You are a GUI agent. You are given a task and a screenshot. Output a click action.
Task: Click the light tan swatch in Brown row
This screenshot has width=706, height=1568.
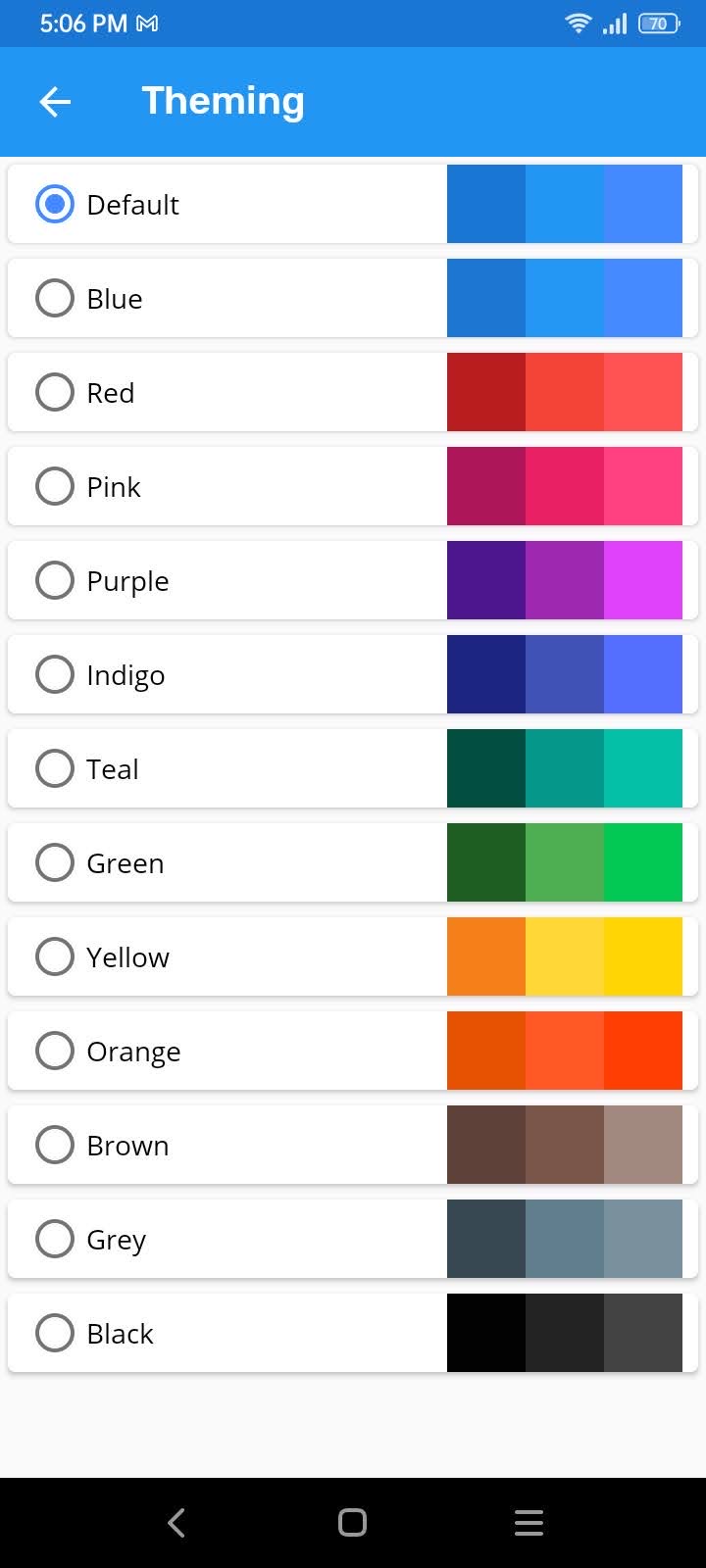(643, 1145)
